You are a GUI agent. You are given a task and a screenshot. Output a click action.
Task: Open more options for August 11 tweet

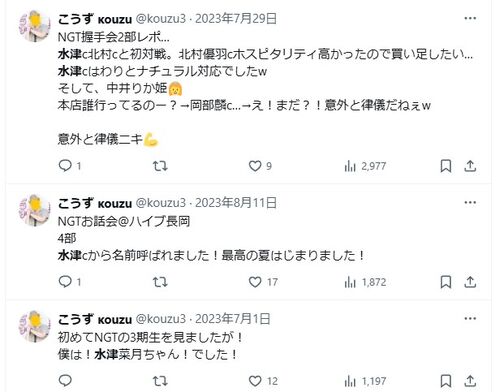(x=470, y=202)
